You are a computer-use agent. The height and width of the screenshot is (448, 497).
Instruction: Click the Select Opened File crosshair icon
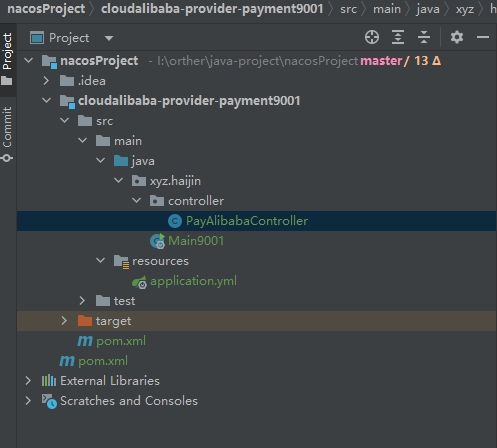click(x=372, y=37)
